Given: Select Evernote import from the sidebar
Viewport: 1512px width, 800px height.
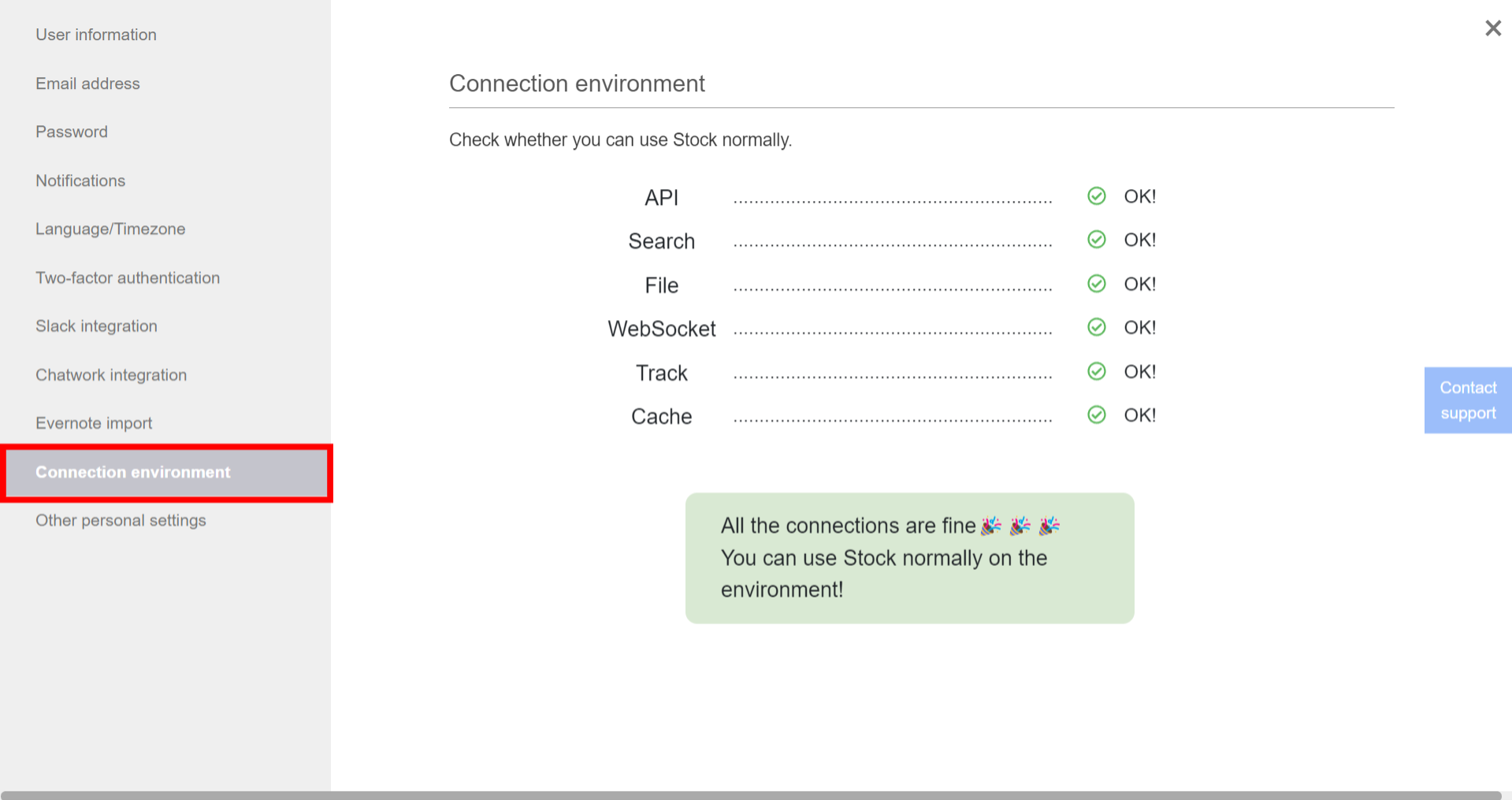Looking at the screenshot, I should pos(94,423).
